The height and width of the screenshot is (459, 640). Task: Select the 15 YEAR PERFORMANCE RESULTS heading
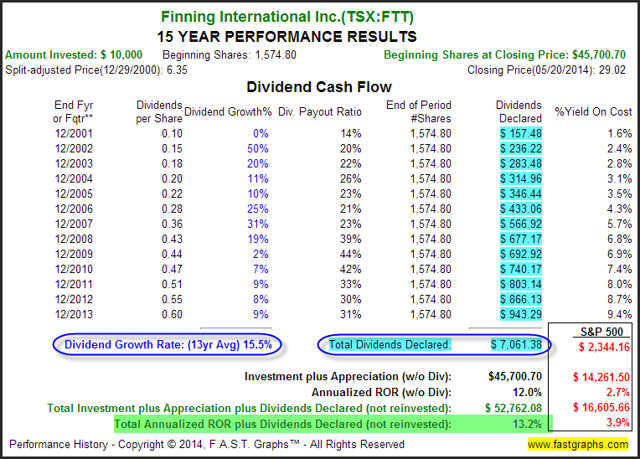coord(287,37)
